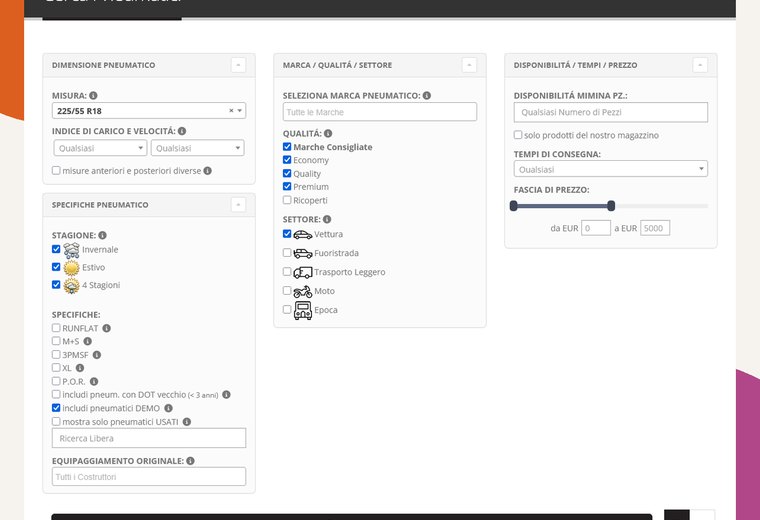Click the Tutti i Costruttori field
Screen dimensions: 760x520
[x=149, y=476]
